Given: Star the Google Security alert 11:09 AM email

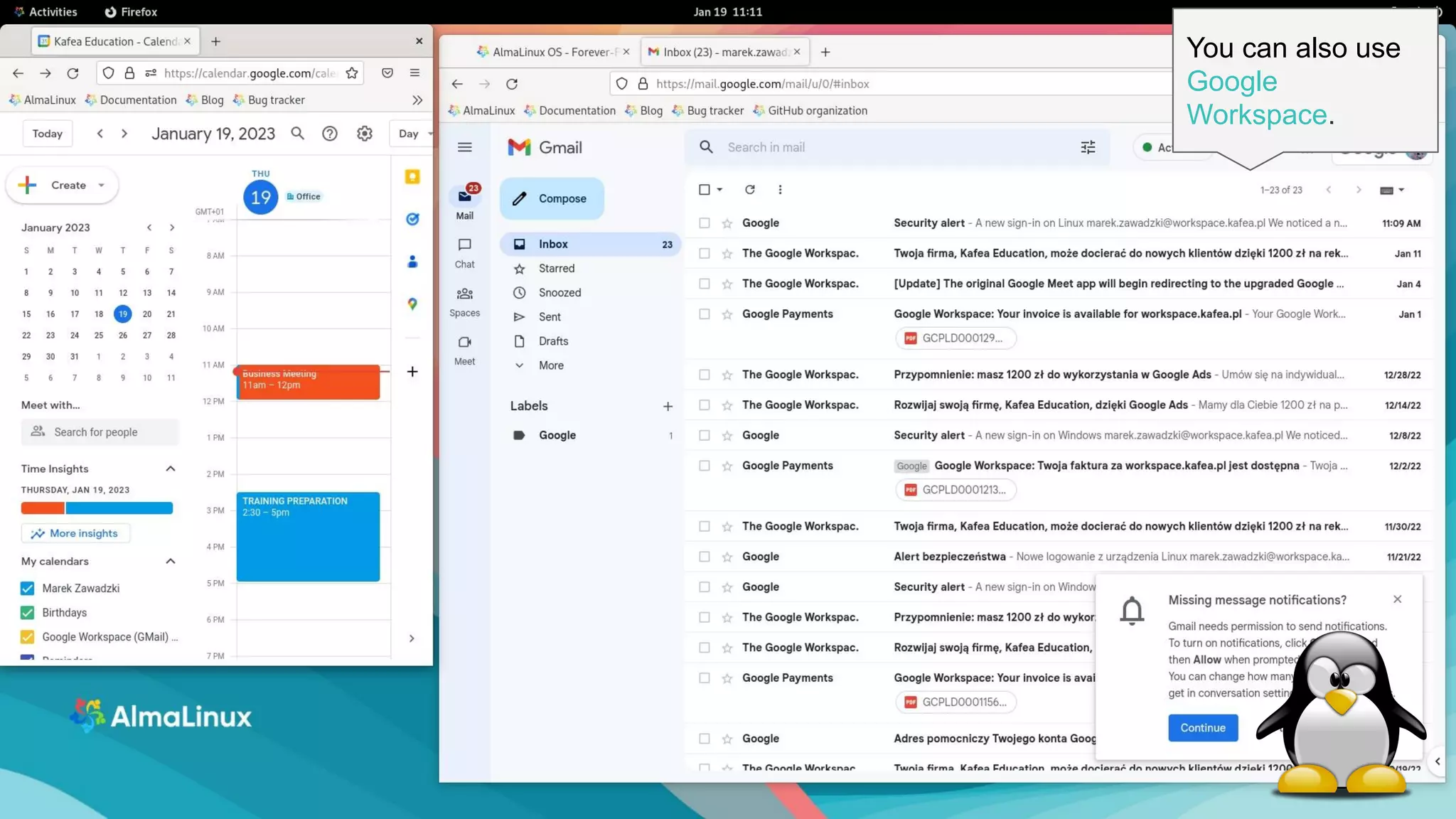Looking at the screenshot, I should (727, 223).
